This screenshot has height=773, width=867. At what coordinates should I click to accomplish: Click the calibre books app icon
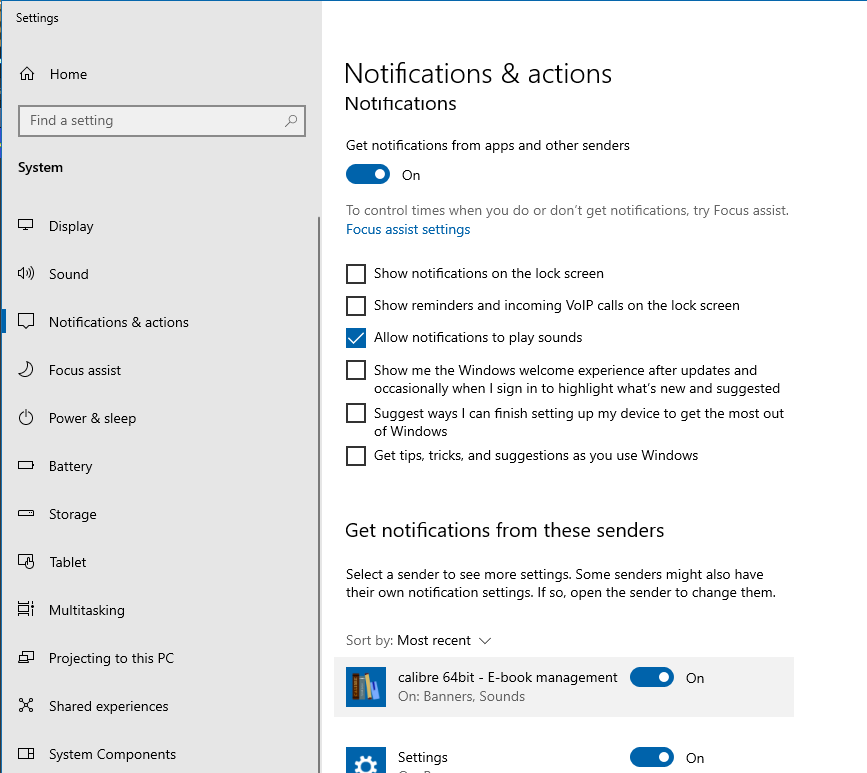(x=366, y=687)
